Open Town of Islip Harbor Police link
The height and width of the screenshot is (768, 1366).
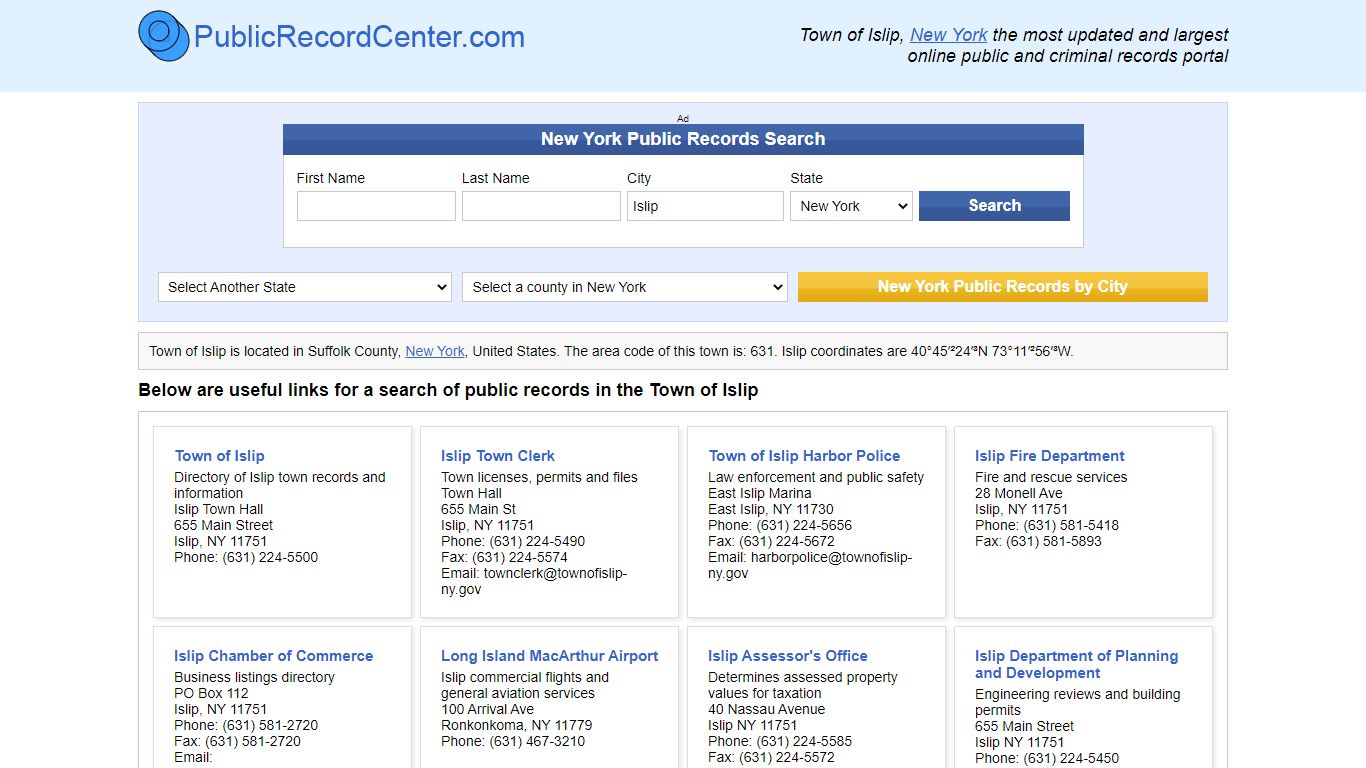[x=804, y=456]
